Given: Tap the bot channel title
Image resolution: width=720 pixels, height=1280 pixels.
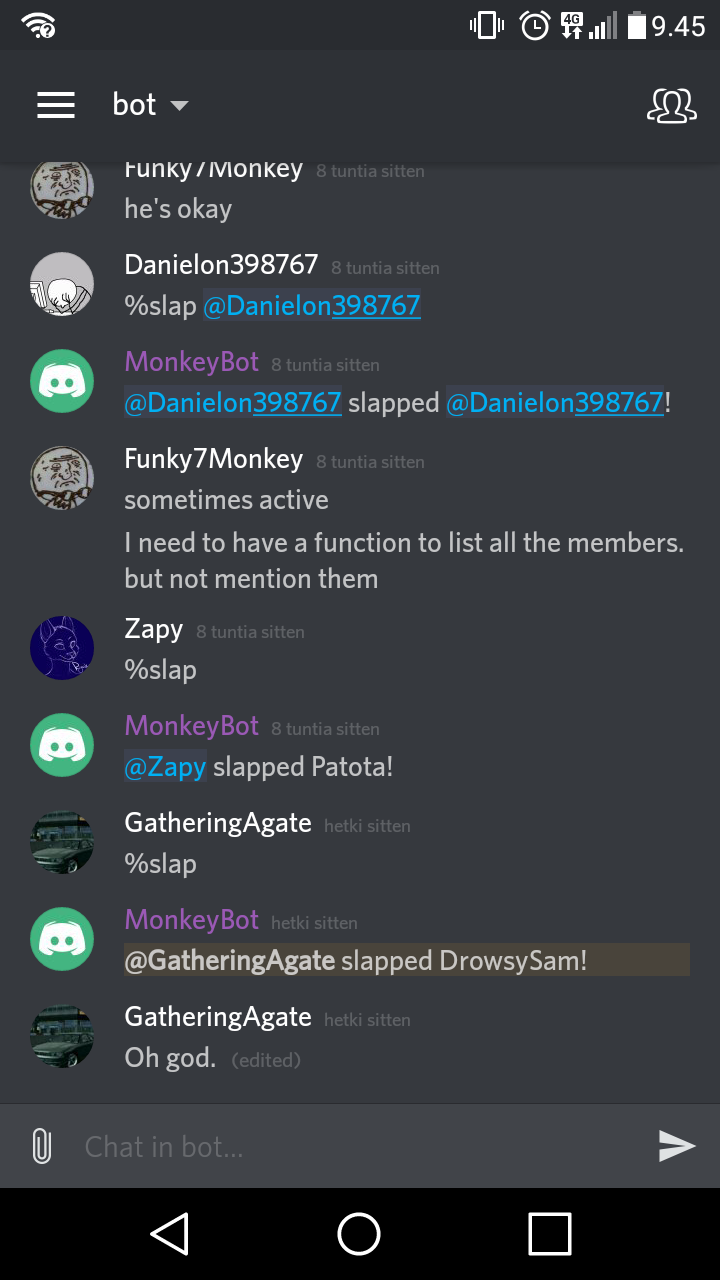Looking at the screenshot, I should (134, 105).
